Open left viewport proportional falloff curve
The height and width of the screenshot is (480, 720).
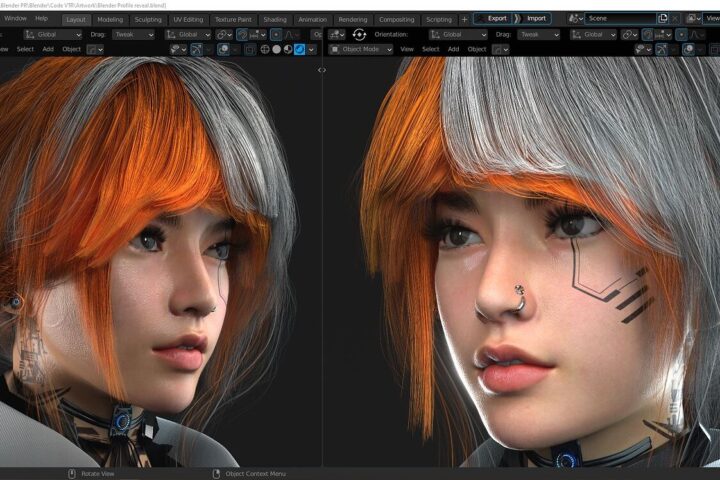291,34
